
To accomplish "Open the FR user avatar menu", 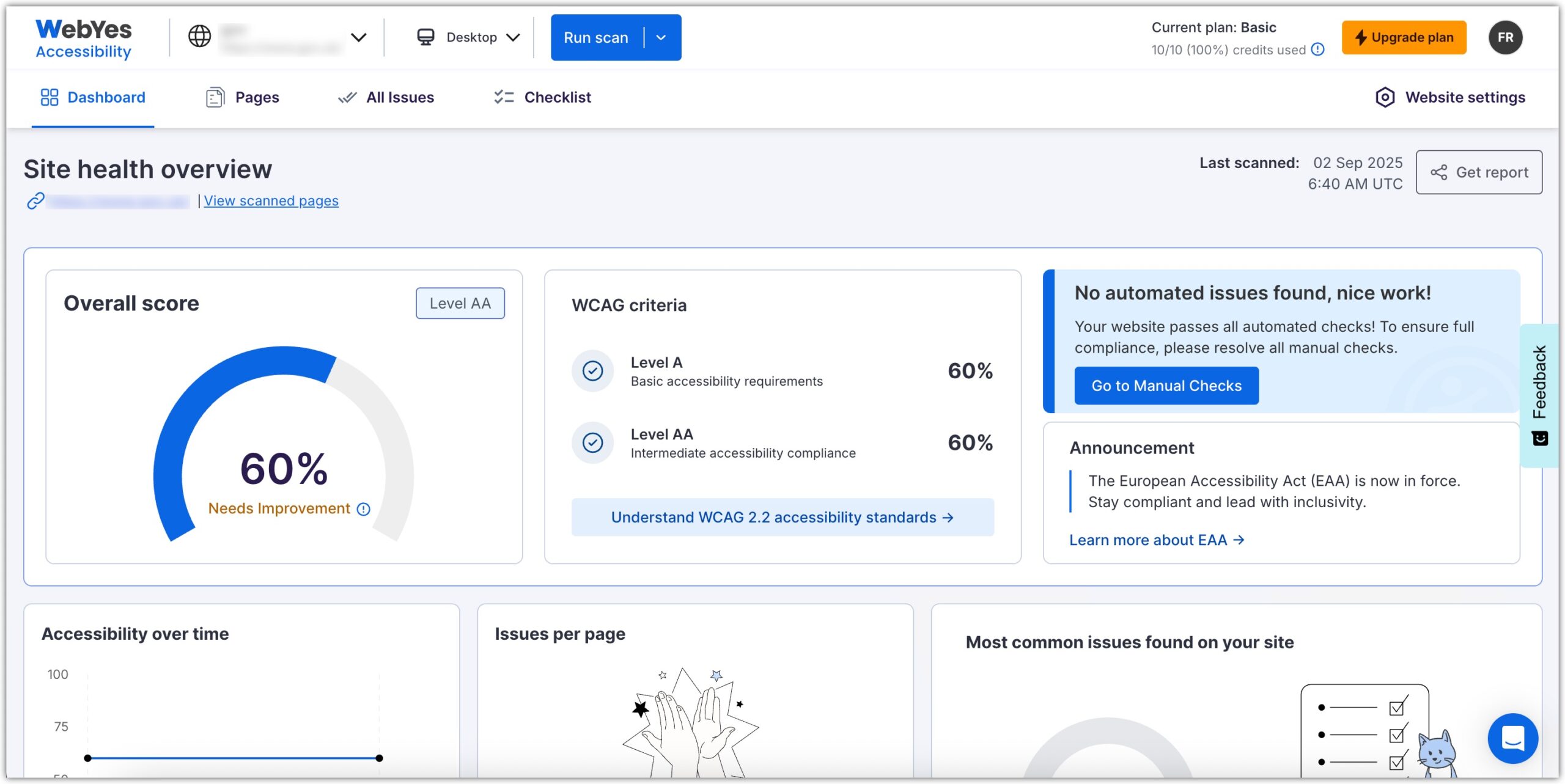I will click(1505, 37).
